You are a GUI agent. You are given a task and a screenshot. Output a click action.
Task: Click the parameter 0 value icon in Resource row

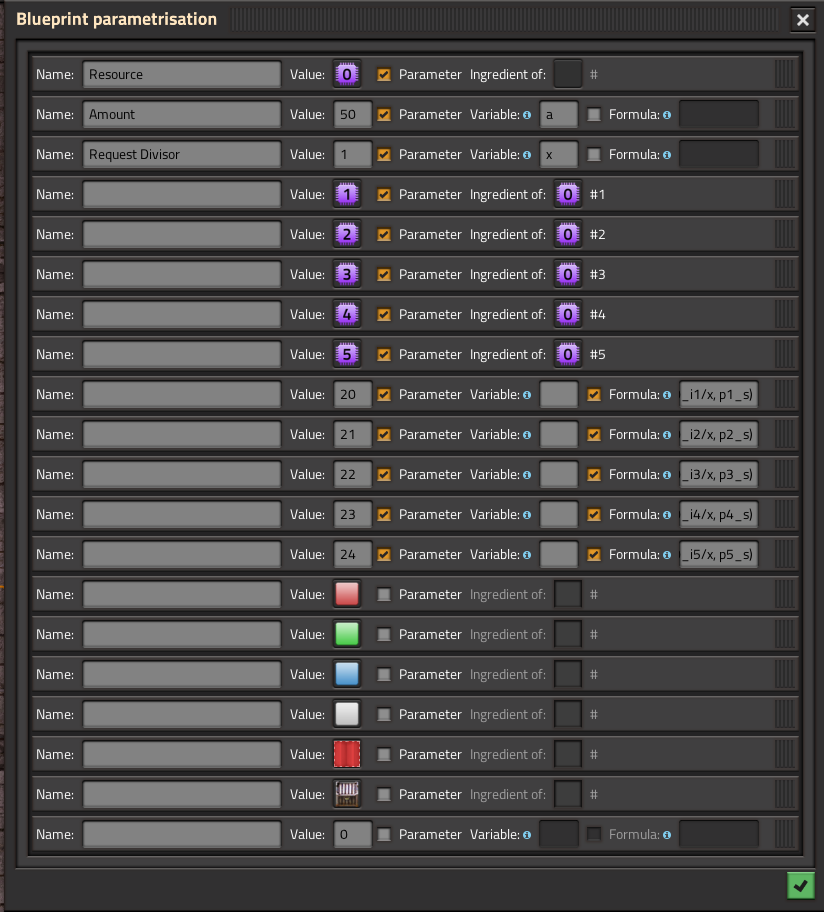click(347, 75)
